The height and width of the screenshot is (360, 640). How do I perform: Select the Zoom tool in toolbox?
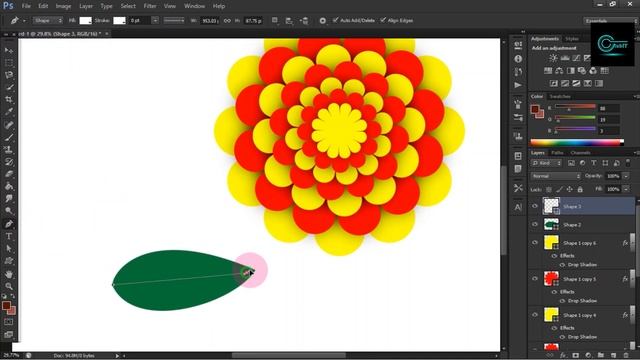point(9,286)
